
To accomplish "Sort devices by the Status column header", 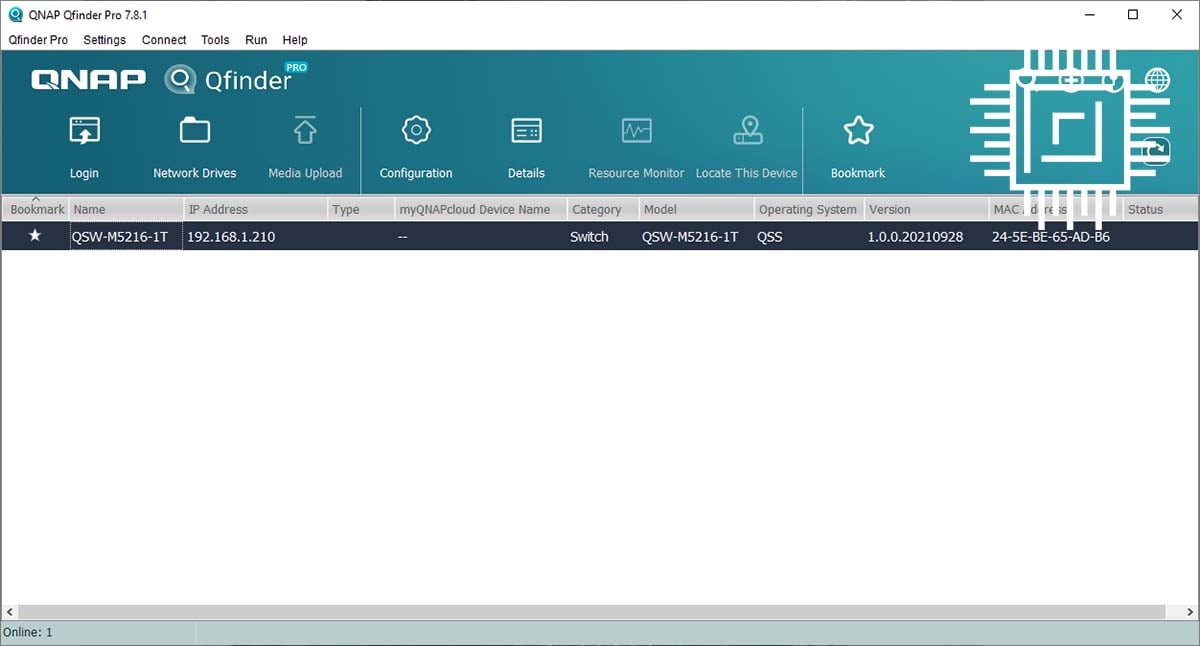I will 1160,209.
